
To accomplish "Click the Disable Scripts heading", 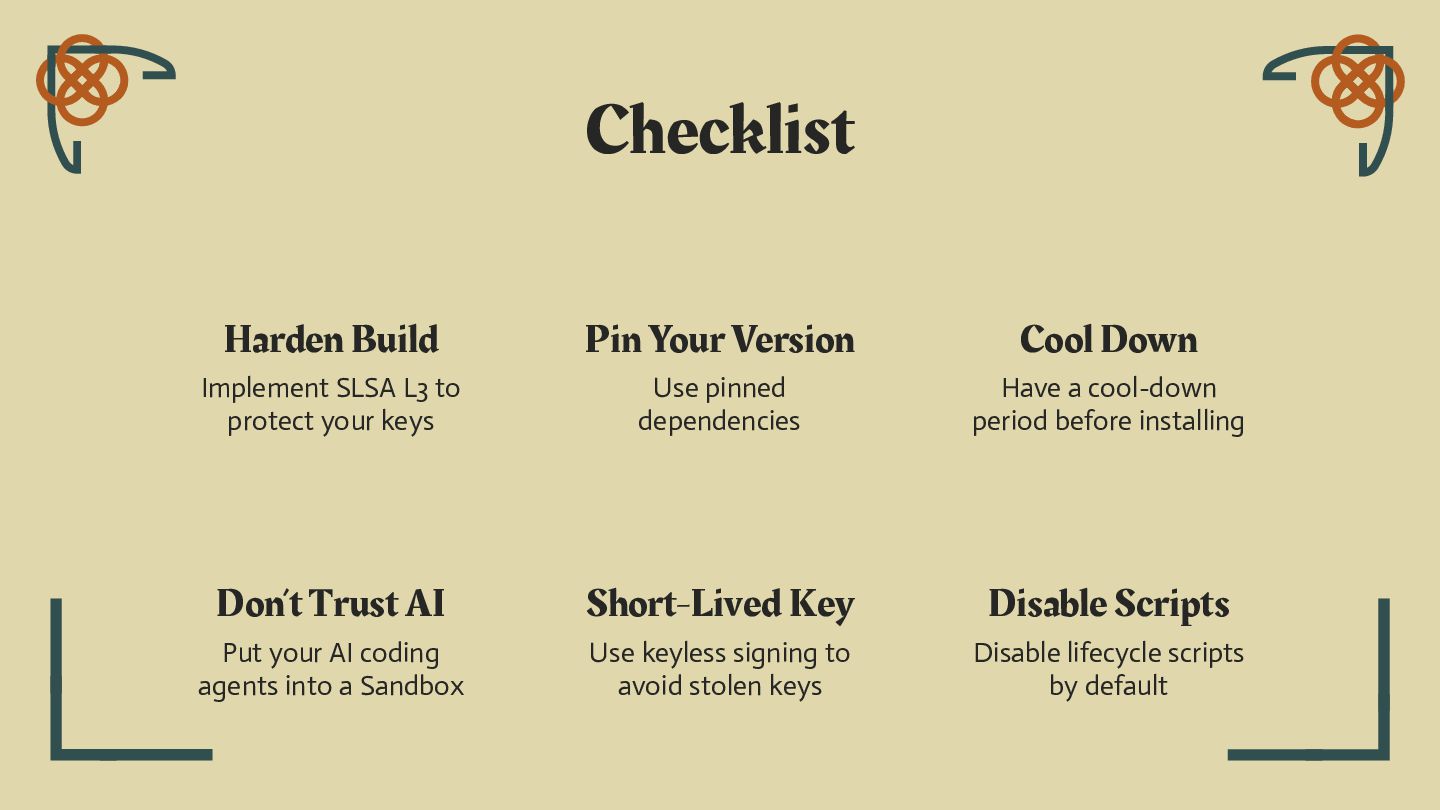I will click(x=1108, y=603).
